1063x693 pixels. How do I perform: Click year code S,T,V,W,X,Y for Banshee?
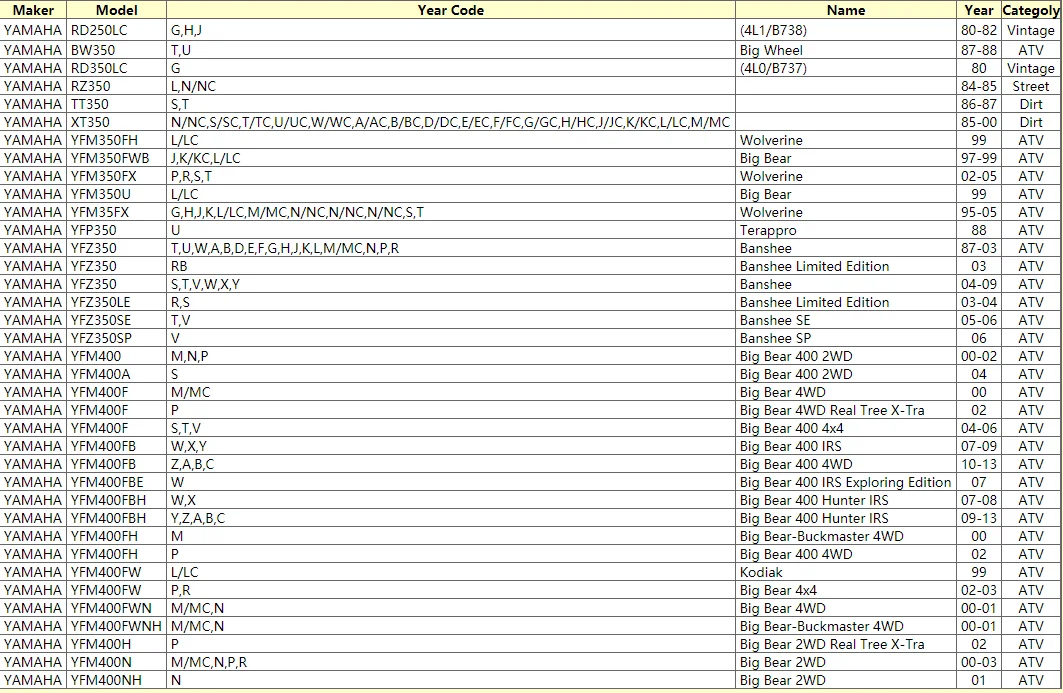coord(451,284)
